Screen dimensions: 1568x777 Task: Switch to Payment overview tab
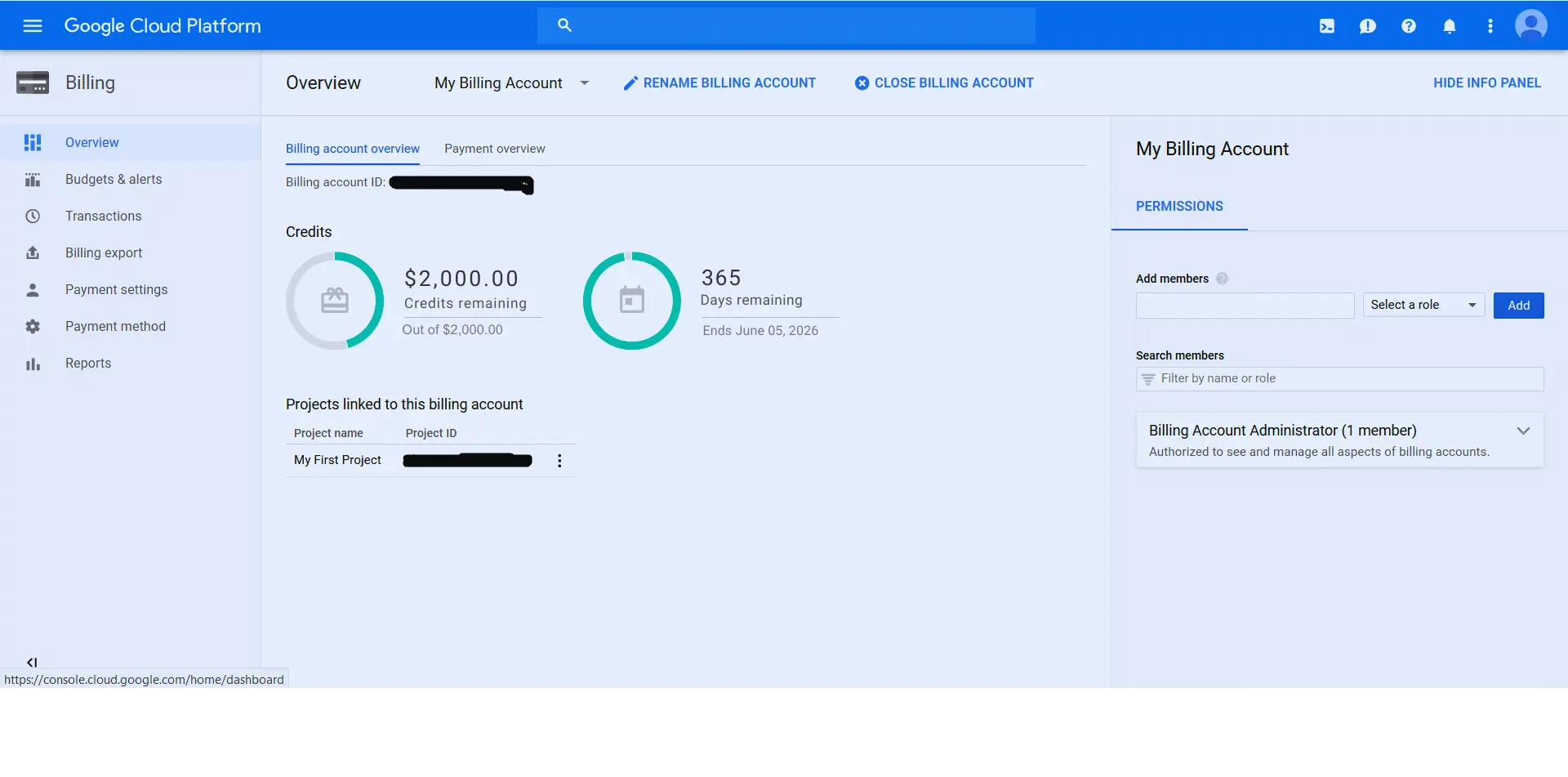point(495,149)
